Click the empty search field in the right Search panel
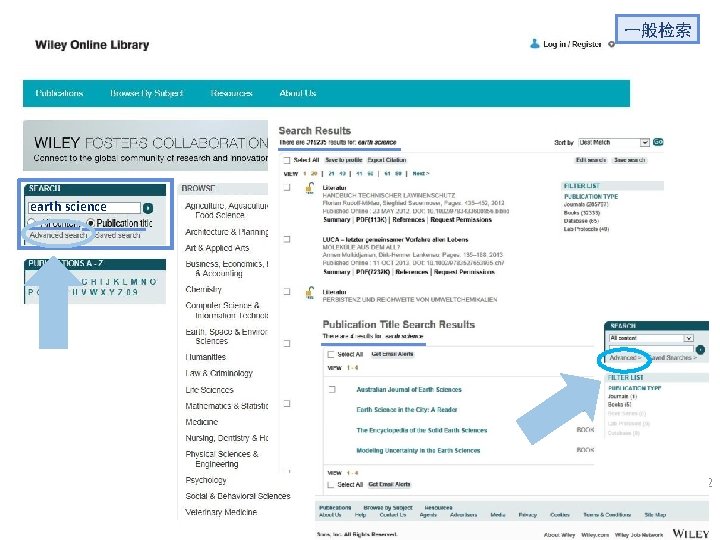 tap(651, 349)
